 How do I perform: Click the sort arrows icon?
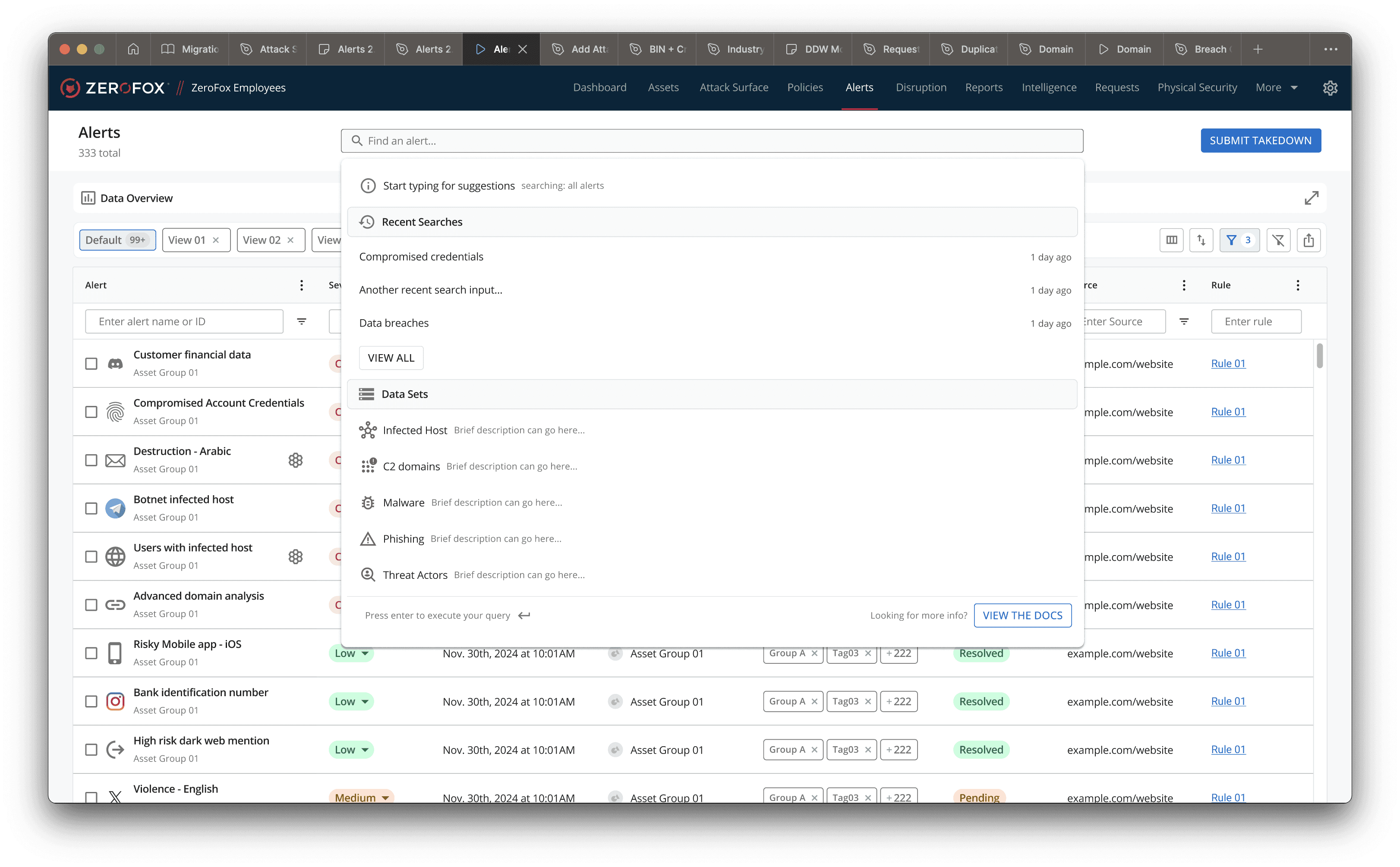click(1201, 240)
